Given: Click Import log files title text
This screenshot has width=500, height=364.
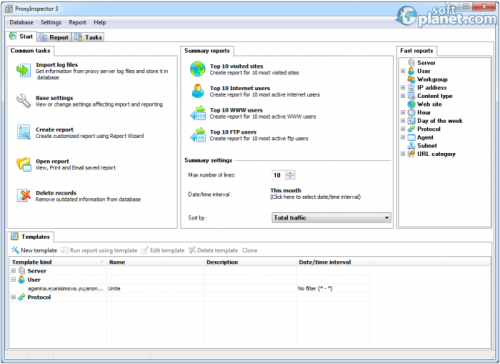Looking at the screenshot, I should coord(57,65).
